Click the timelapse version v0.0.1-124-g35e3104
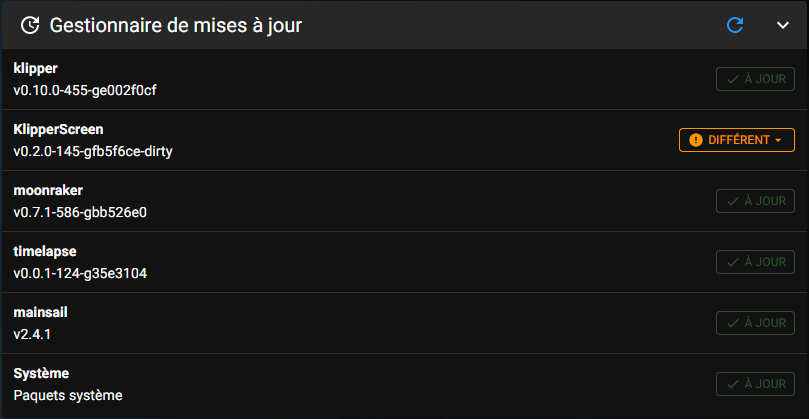809x419 pixels. pos(80,273)
